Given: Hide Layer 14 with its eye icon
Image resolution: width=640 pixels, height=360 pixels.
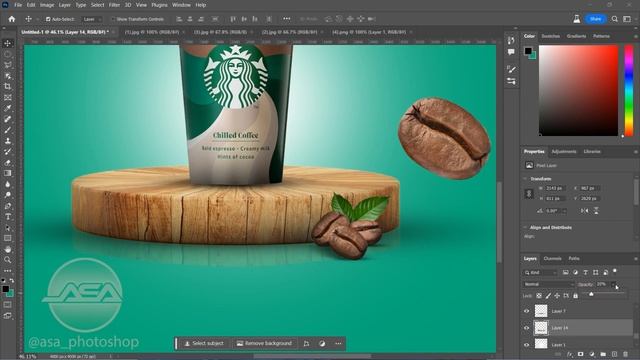Looking at the screenshot, I should coord(527,328).
